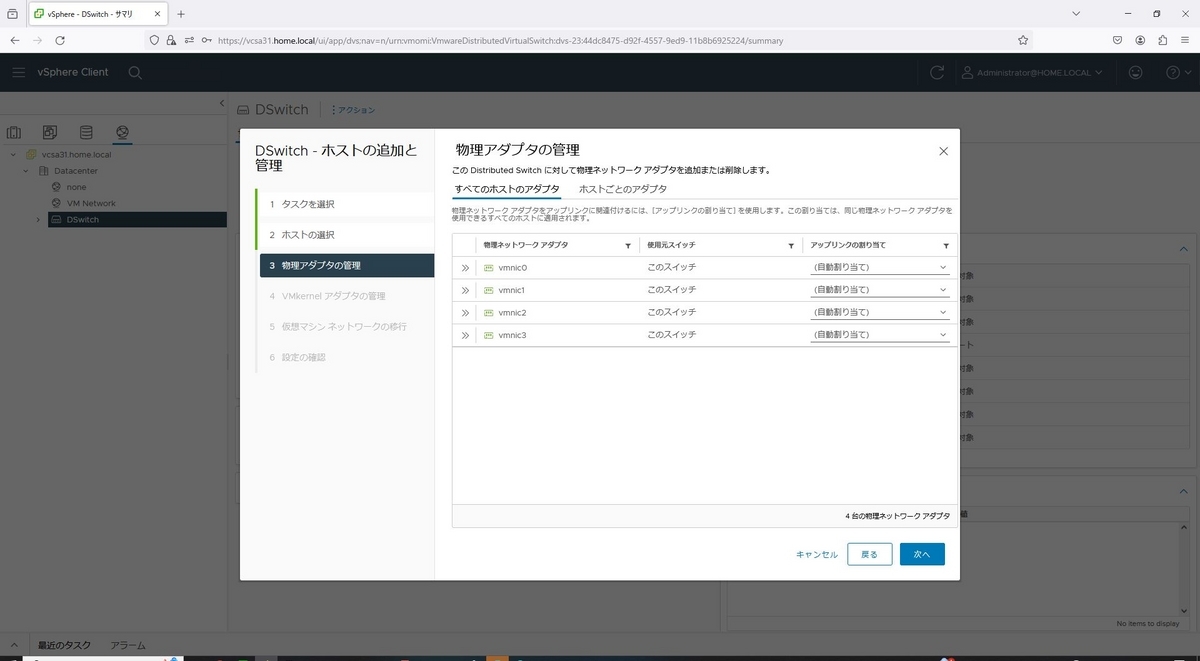Viewport: 1200px width, 661px height.
Task: Open uplink assignment dropdown for vmnic2
Action: [880, 312]
